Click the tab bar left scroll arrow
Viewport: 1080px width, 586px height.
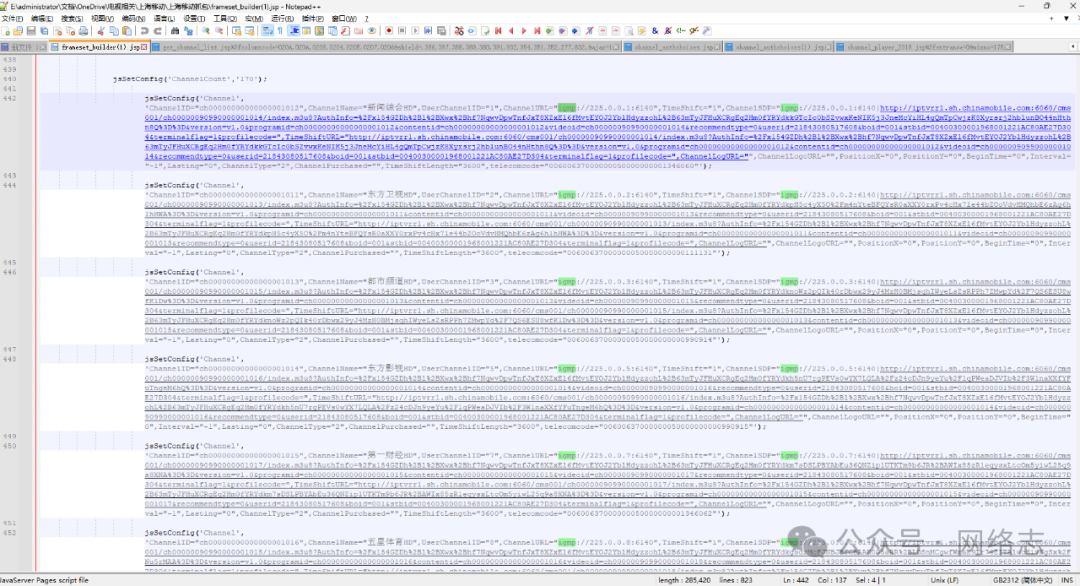(x=1072, y=47)
